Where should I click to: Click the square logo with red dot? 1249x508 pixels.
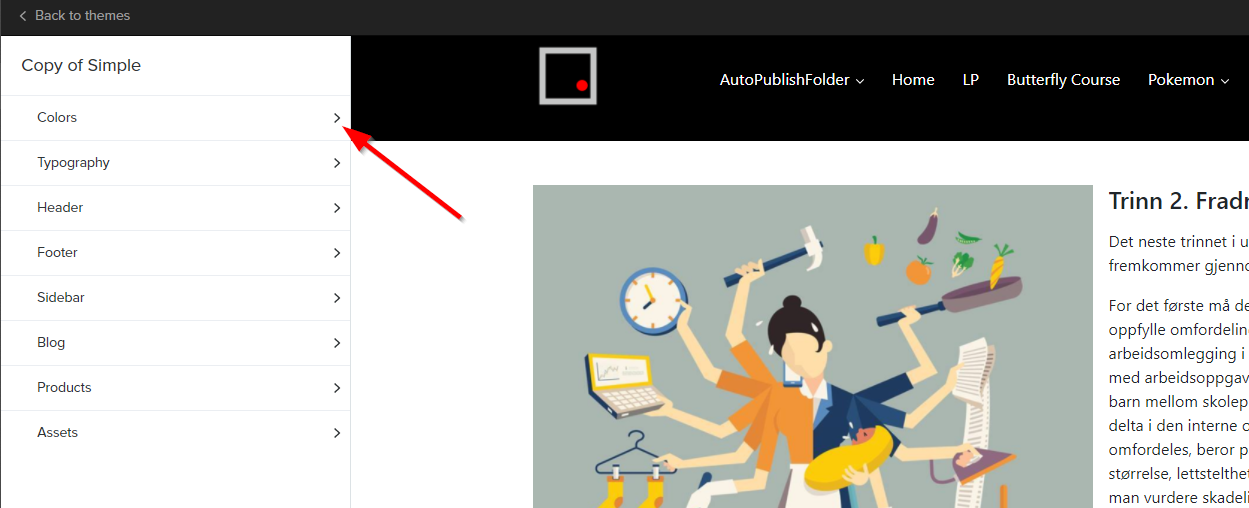coord(568,76)
